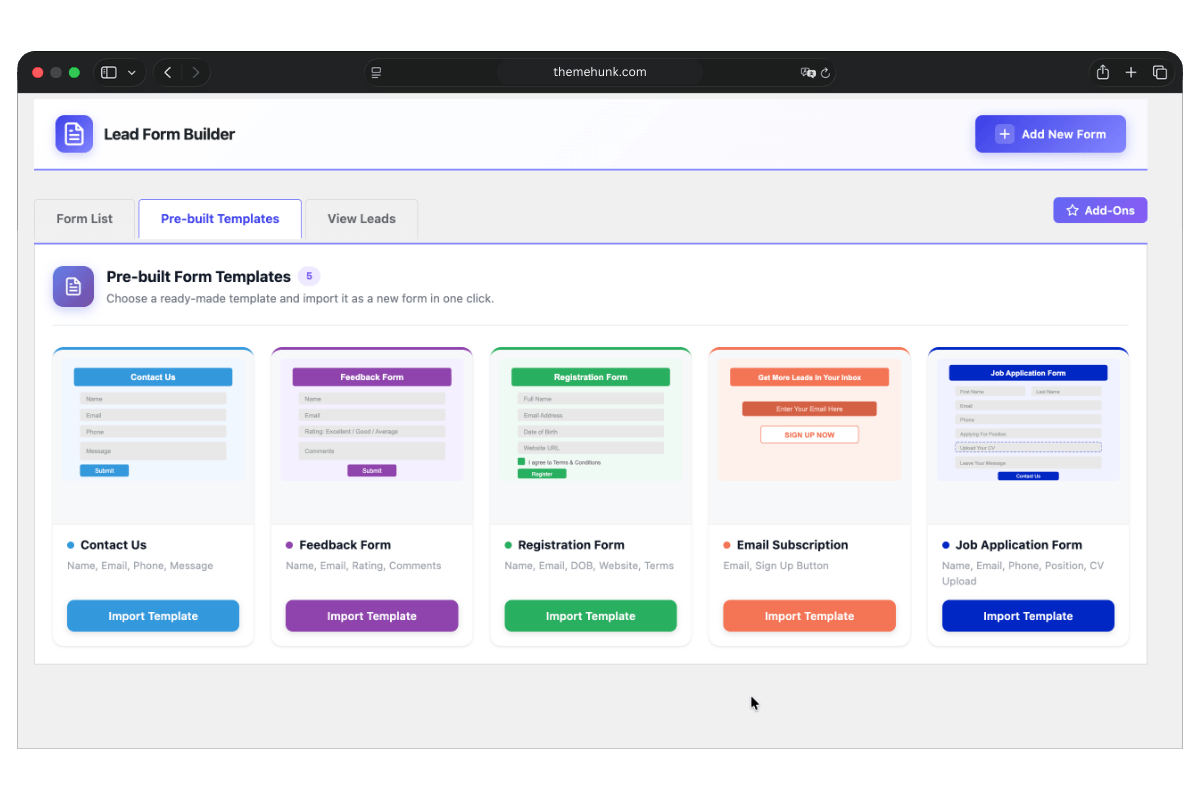
Task: Go forward using browser forward arrow
Action: coord(196,72)
